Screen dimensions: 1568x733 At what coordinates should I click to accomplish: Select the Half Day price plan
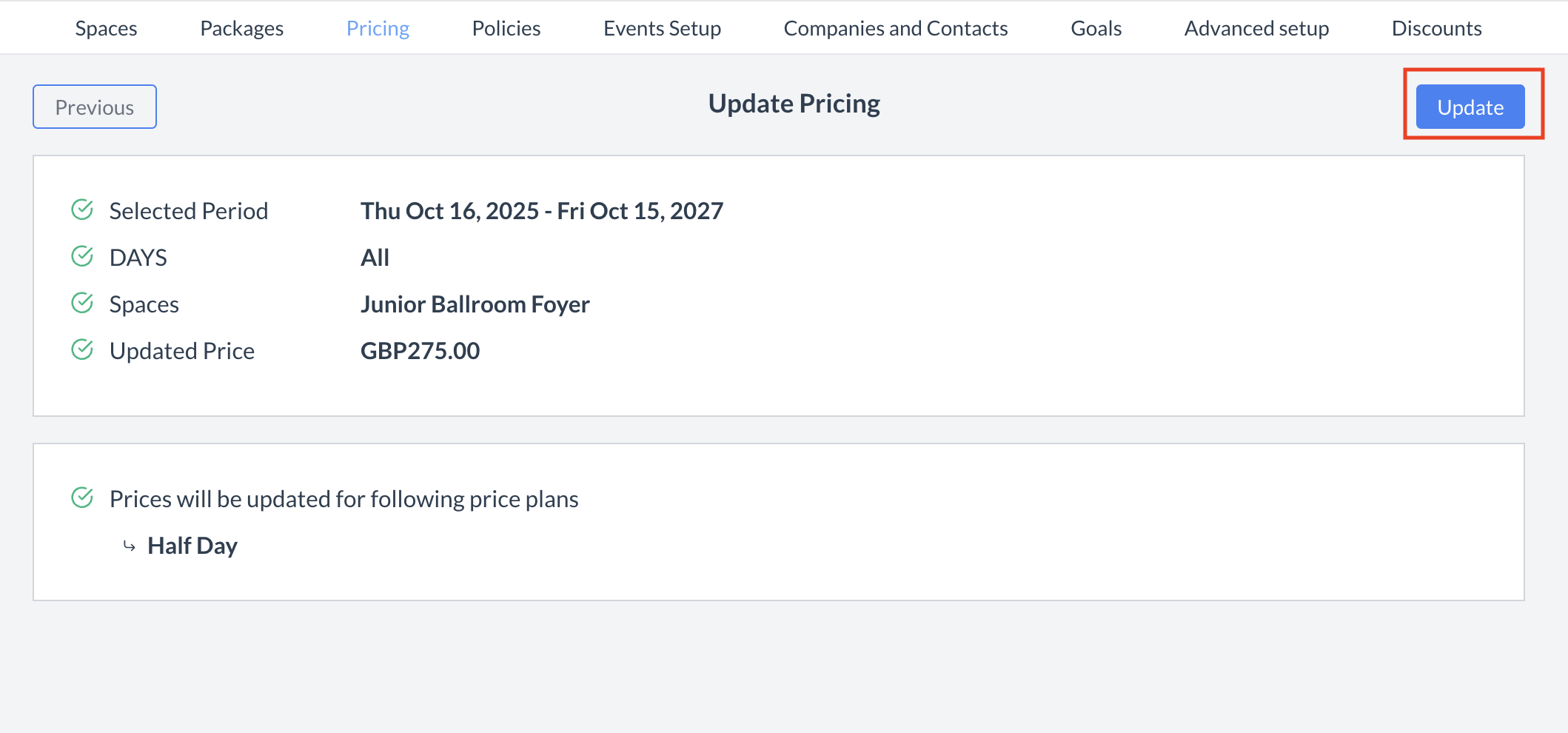point(192,546)
